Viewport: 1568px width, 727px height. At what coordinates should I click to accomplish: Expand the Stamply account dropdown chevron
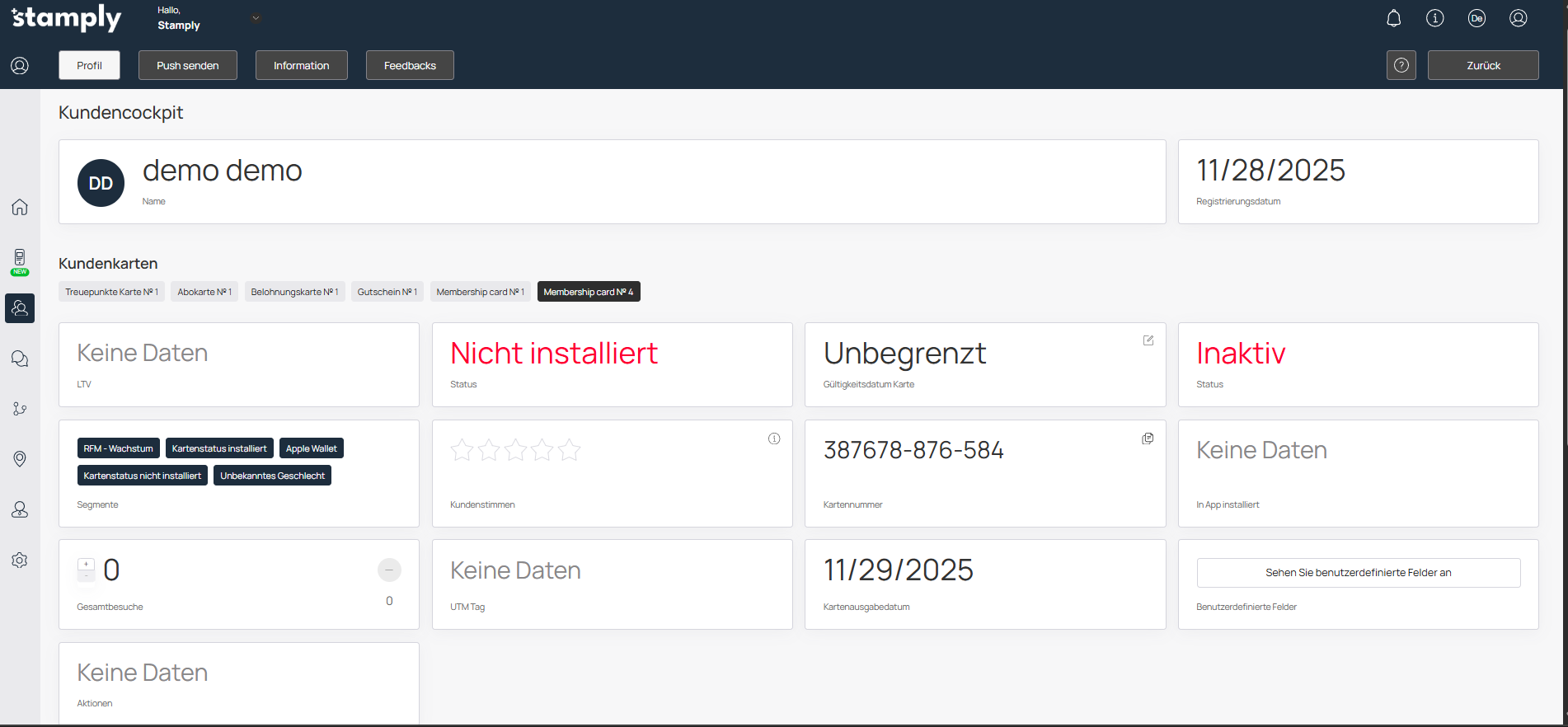click(256, 18)
